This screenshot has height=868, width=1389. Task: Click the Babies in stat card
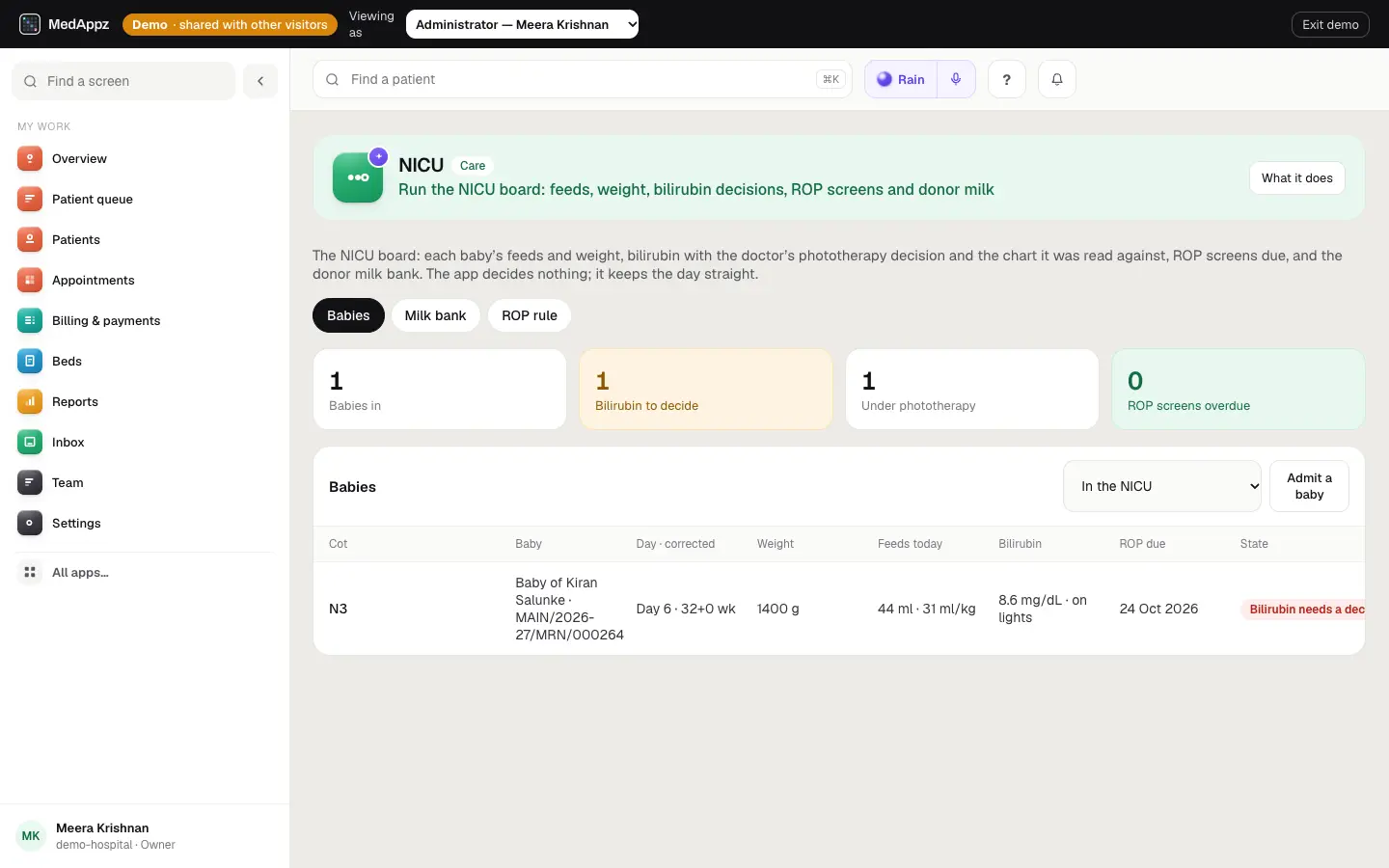440,390
